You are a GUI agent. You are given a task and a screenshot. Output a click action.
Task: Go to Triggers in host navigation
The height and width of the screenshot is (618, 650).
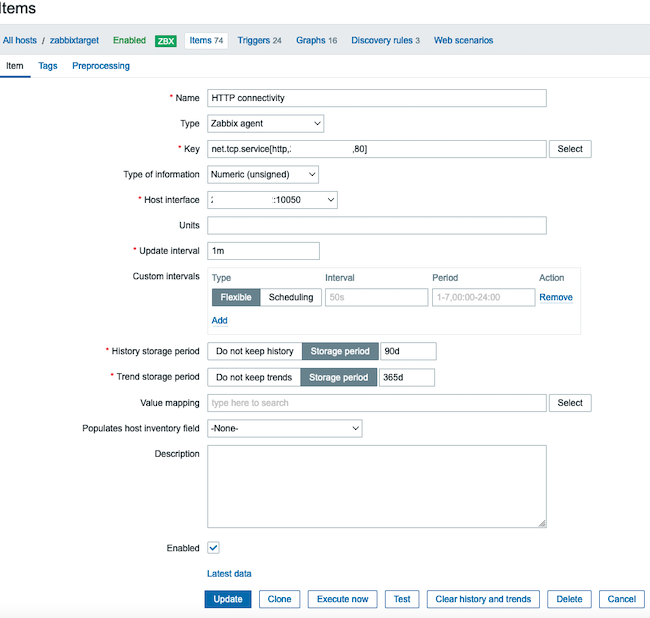[259, 41]
